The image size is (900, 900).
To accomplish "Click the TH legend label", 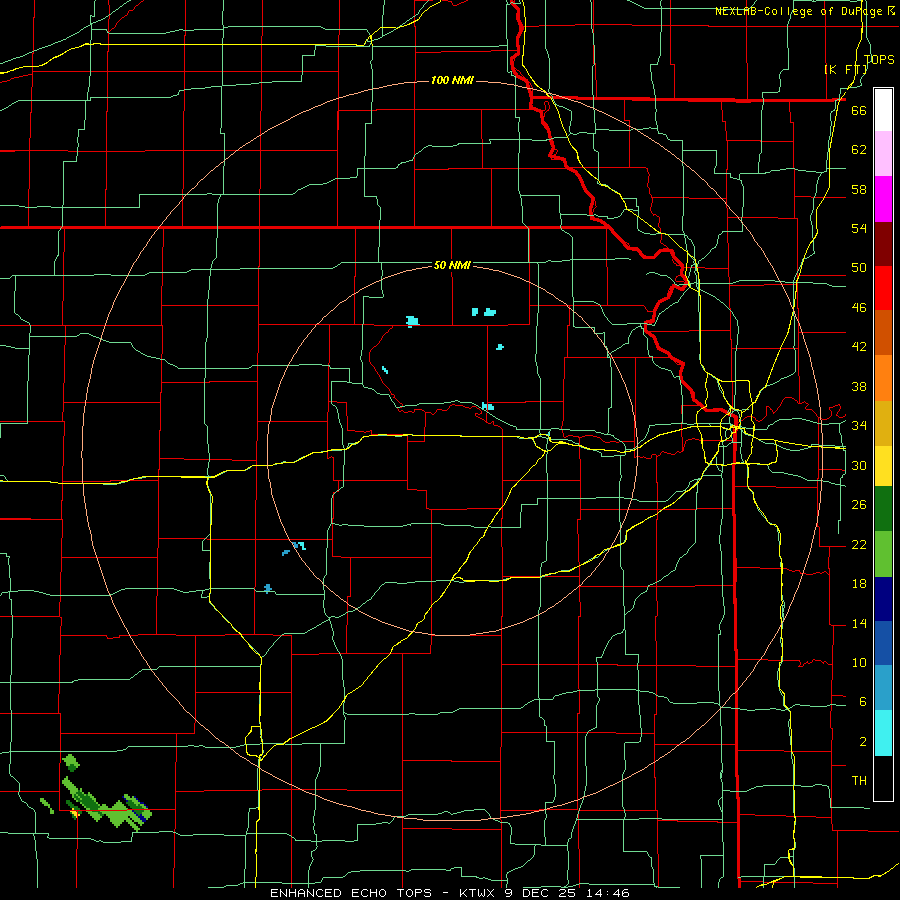I will click(x=859, y=780).
